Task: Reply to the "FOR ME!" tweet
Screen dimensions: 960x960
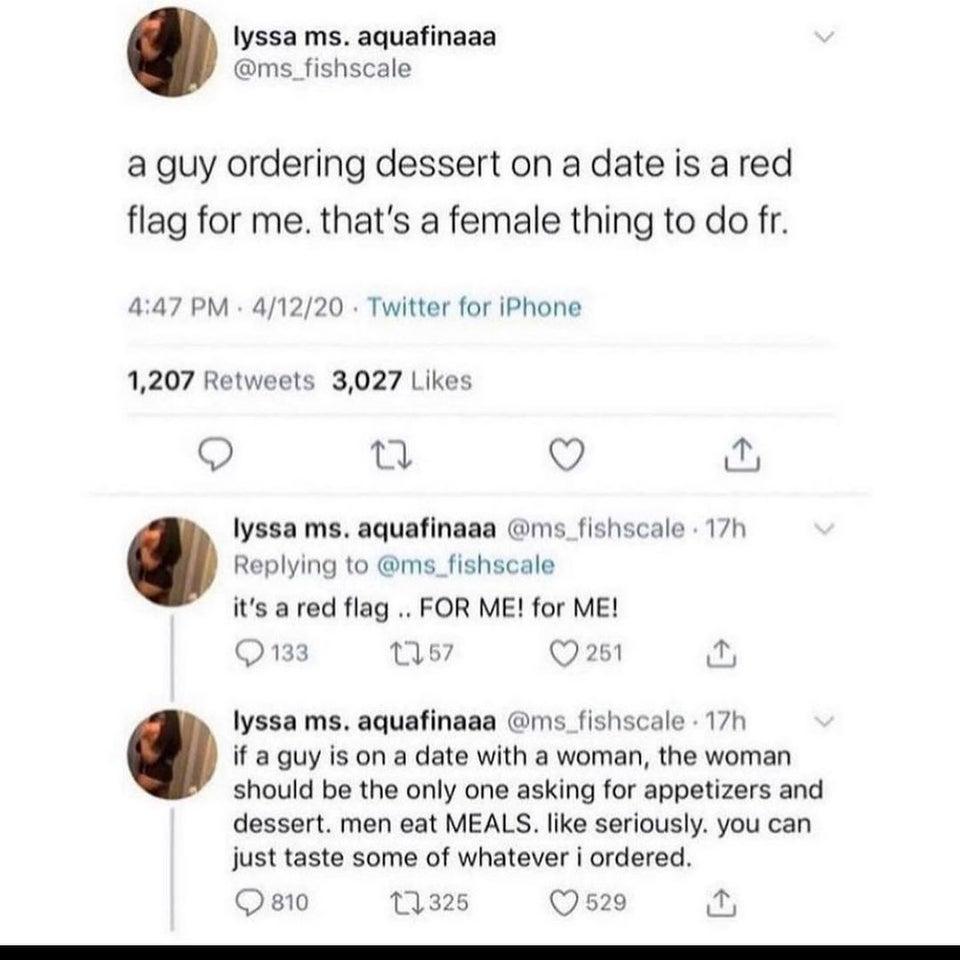Action: coord(244,653)
